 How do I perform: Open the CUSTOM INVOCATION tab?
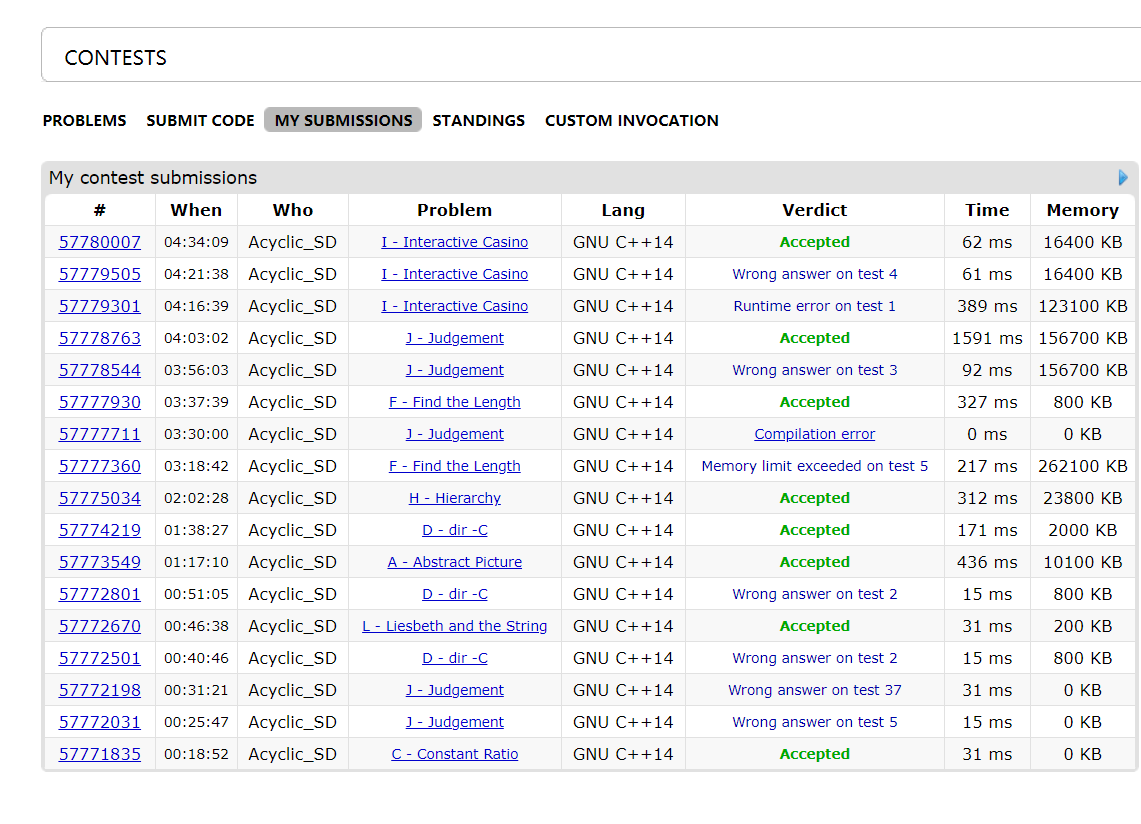point(631,120)
